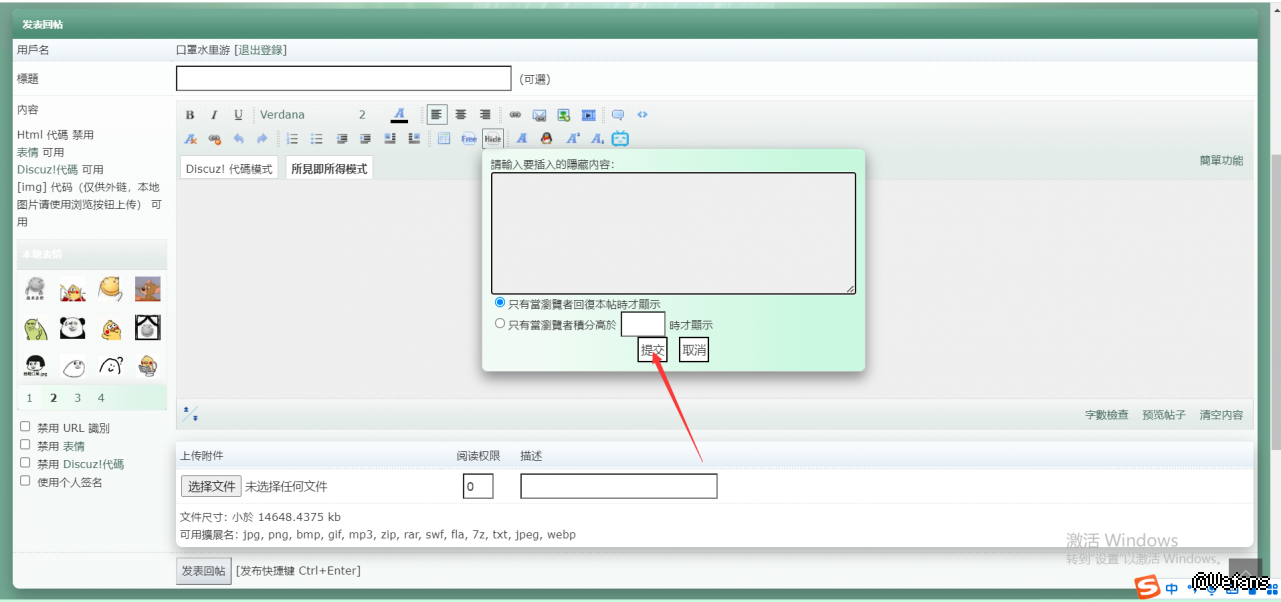Insert an ordered list using numbered list icon
The height and width of the screenshot is (602, 1281).
(x=292, y=139)
